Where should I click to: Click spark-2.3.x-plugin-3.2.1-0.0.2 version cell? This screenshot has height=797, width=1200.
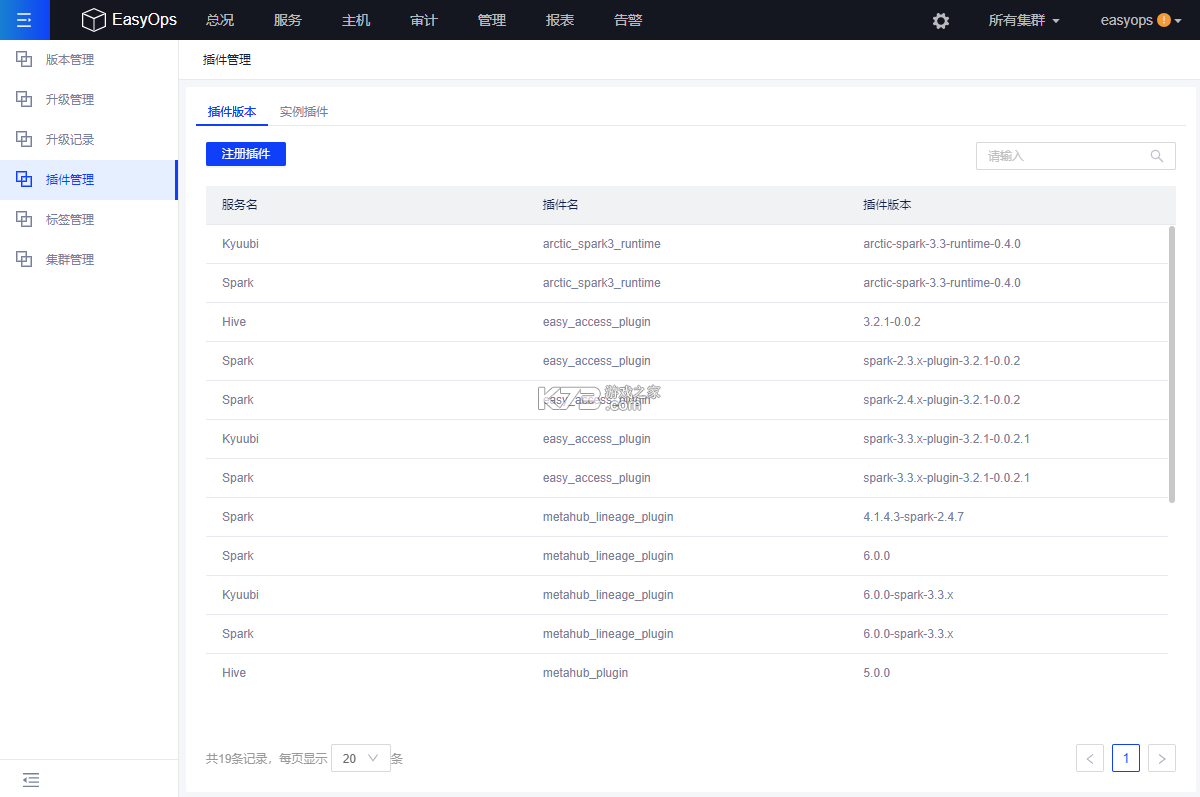(942, 361)
